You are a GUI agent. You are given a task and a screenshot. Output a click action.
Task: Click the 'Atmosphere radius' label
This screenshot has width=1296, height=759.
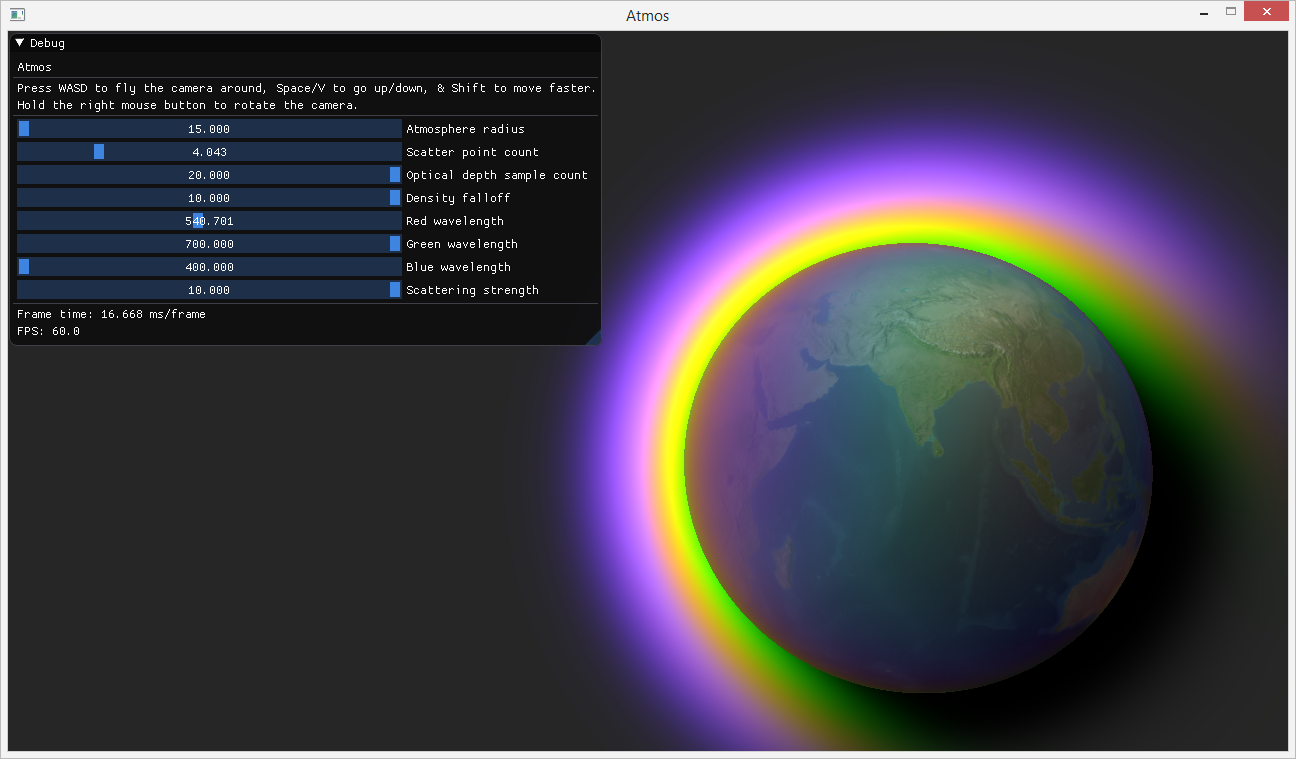(x=465, y=129)
